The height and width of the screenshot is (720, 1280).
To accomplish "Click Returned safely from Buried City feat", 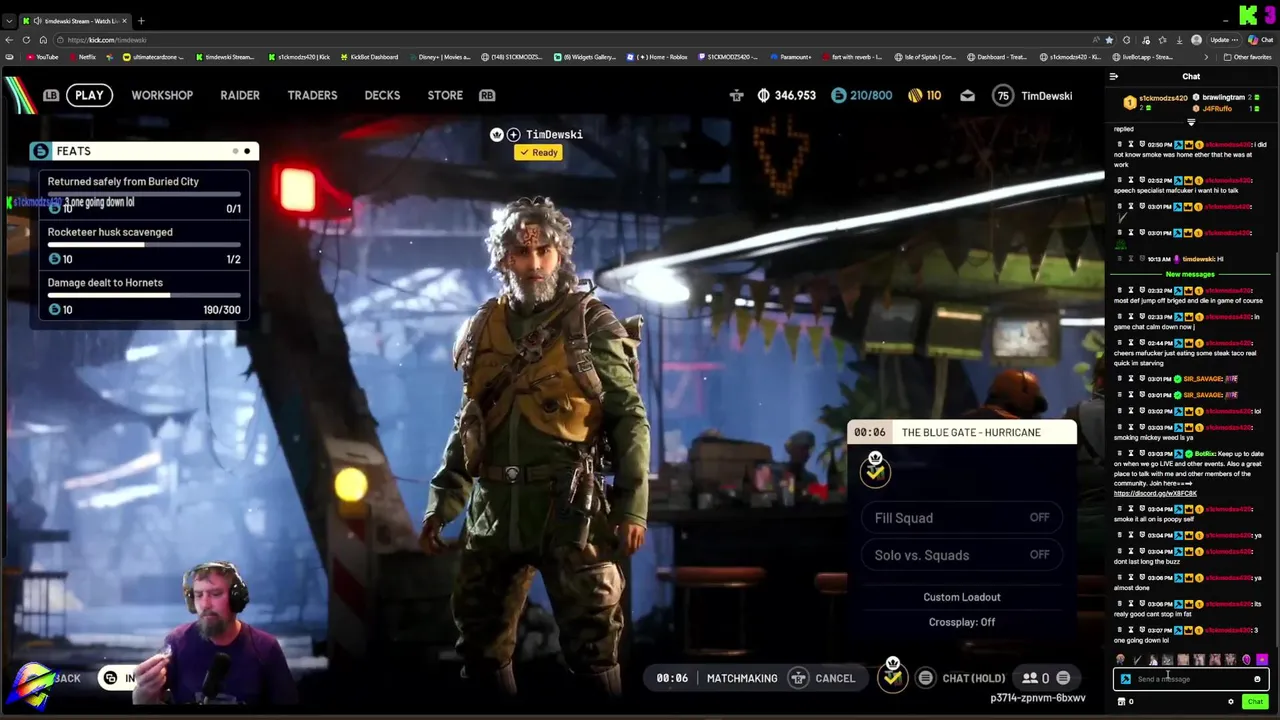I will pos(144,195).
